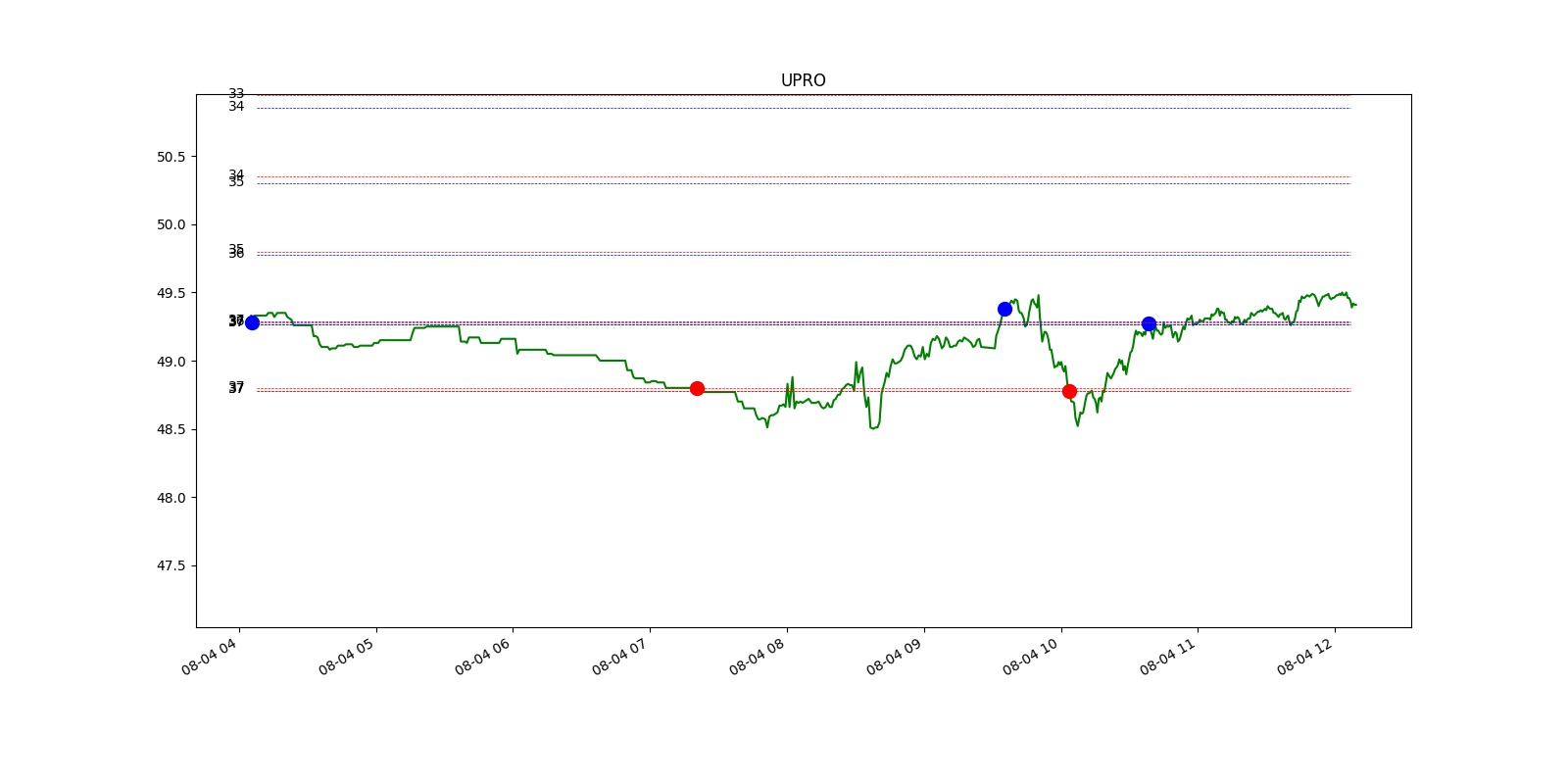Click the 48.0 y-axis label
The width and height of the screenshot is (1568, 784).
click(171, 498)
